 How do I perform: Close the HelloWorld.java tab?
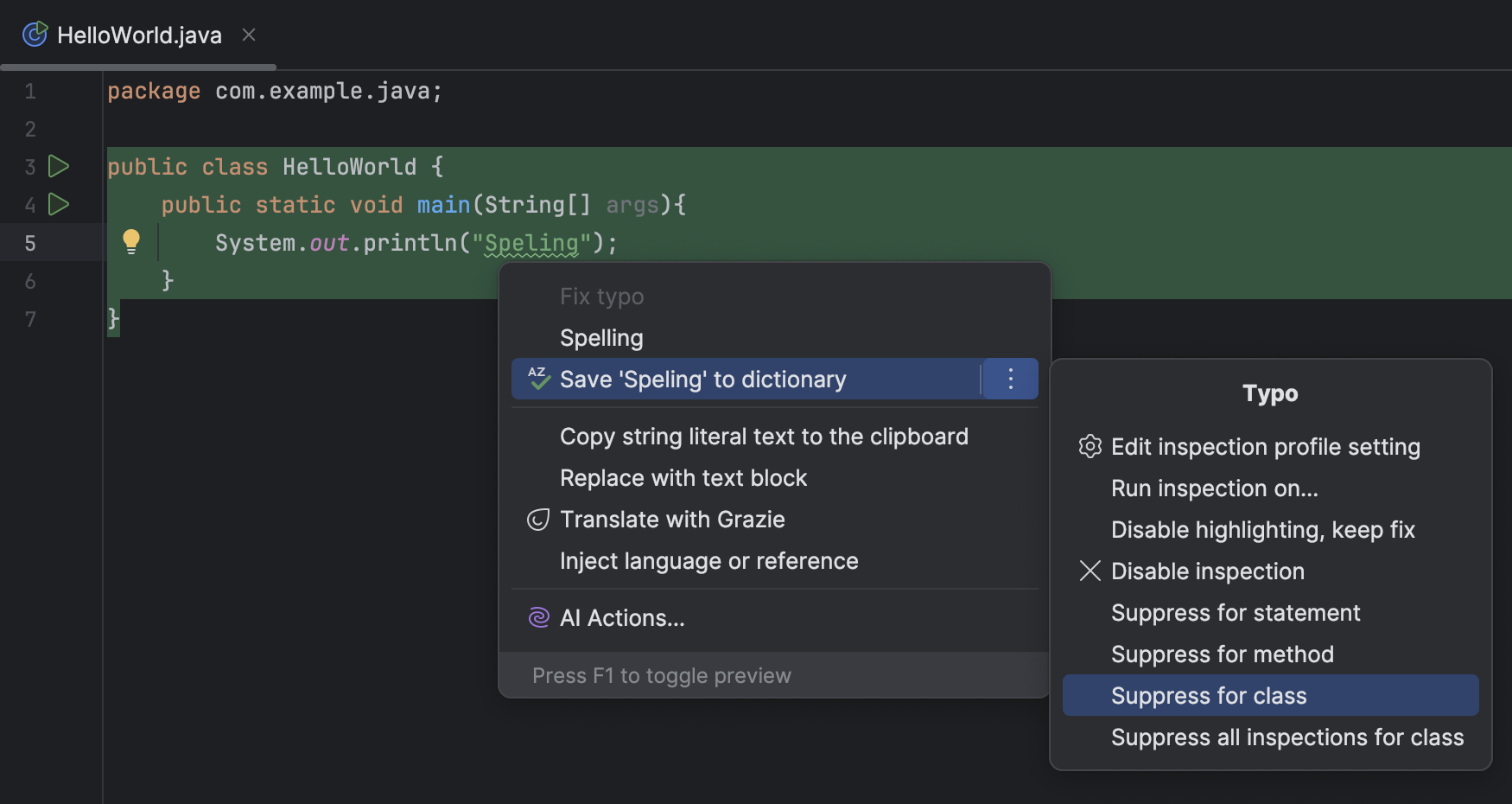tap(248, 34)
